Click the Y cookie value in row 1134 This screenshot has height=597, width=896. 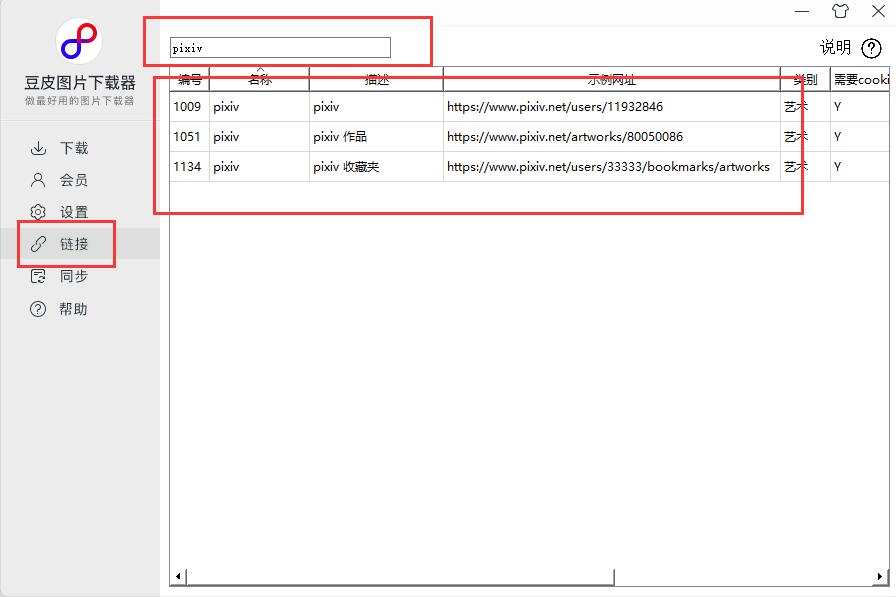pyautogui.click(x=837, y=167)
